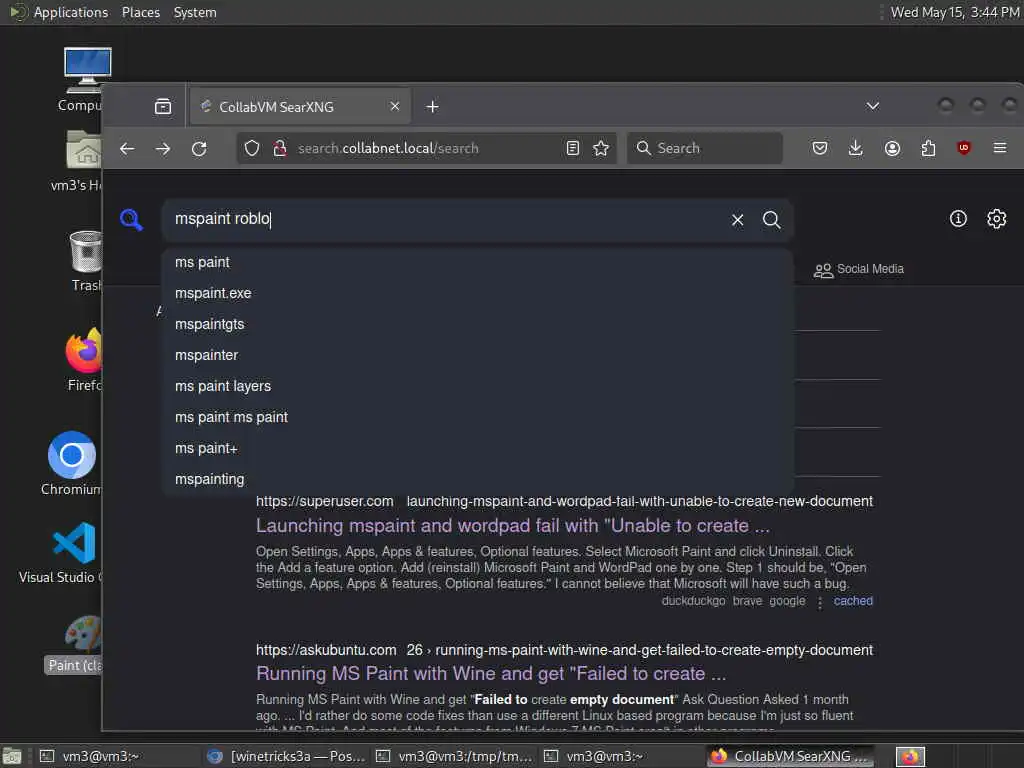Screen dimensions: 1024x768
Task: Open the Firefox downloads panel
Action: [856, 148]
